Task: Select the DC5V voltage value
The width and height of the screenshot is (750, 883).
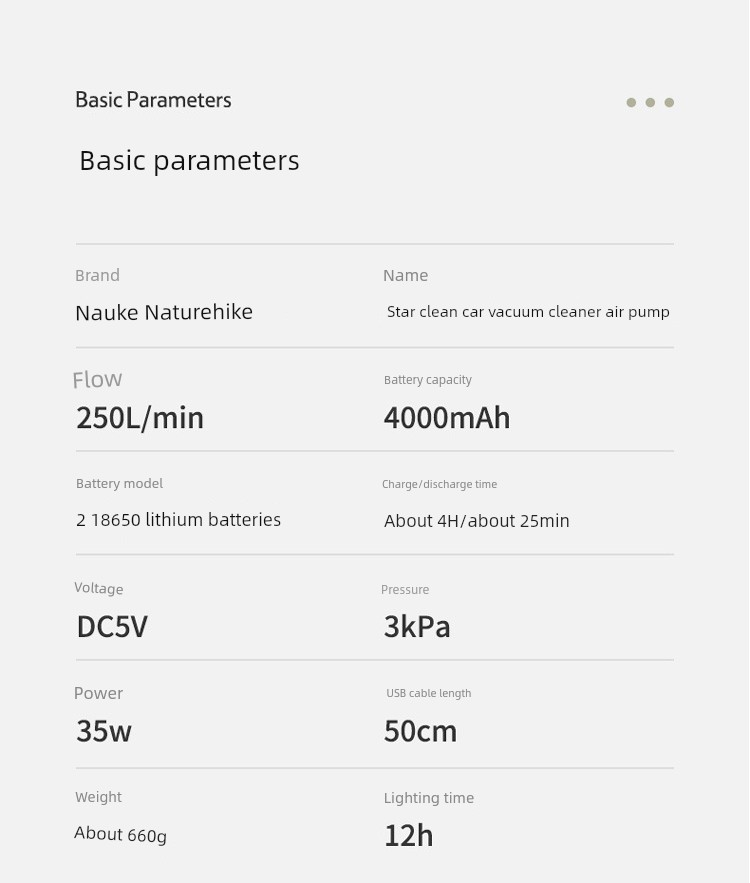Action: click(112, 626)
